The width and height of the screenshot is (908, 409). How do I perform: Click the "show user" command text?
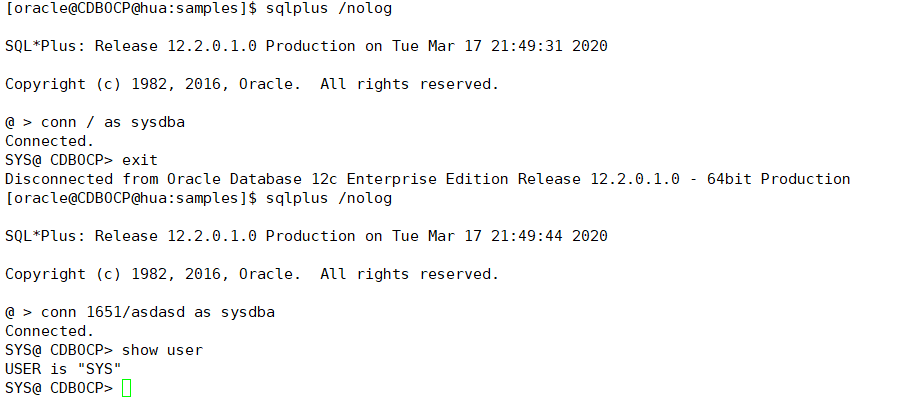coord(162,350)
